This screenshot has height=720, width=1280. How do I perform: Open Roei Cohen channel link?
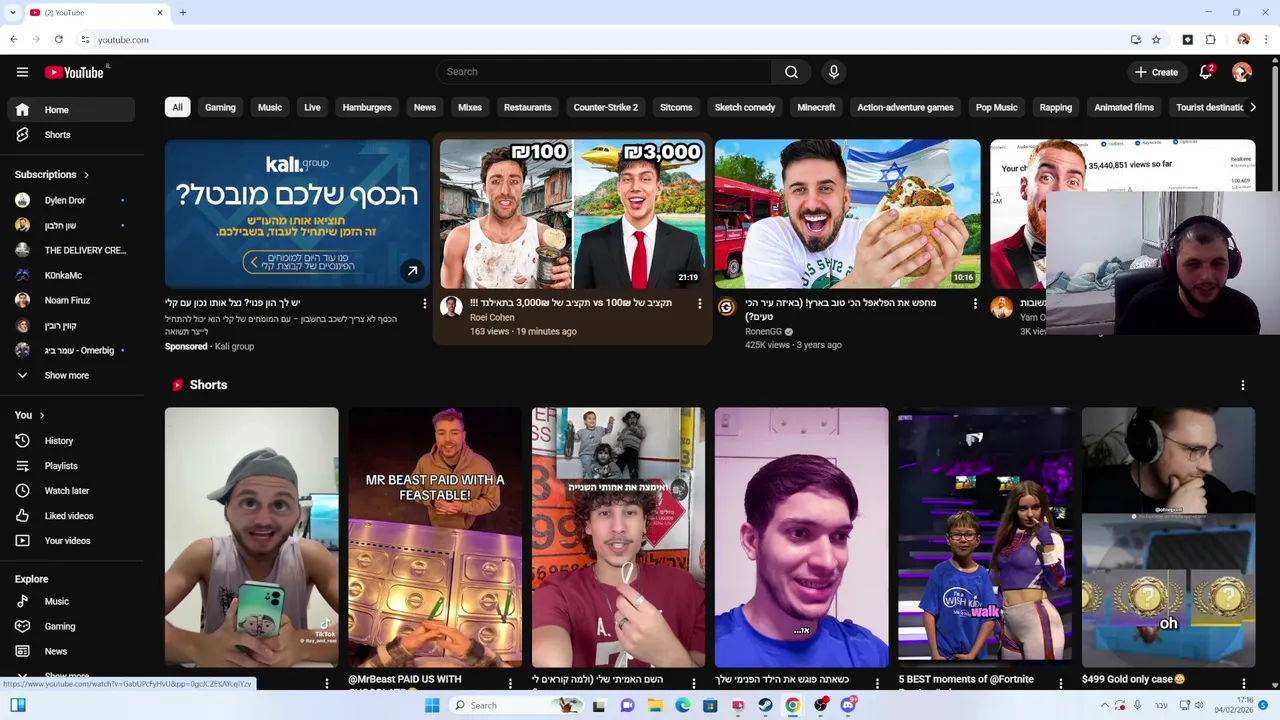click(x=492, y=317)
